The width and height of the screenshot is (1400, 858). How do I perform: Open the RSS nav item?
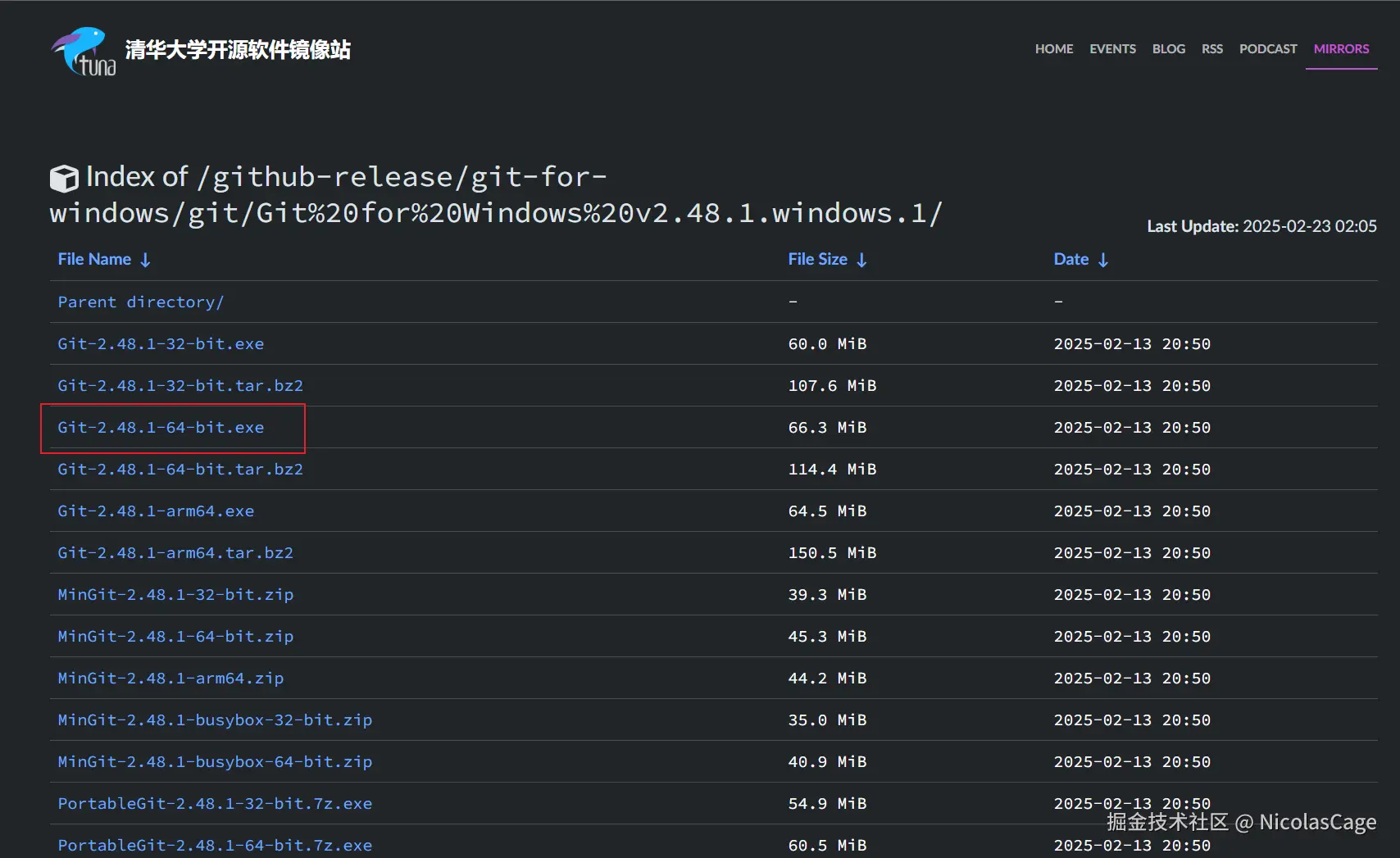pos(1212,49)
